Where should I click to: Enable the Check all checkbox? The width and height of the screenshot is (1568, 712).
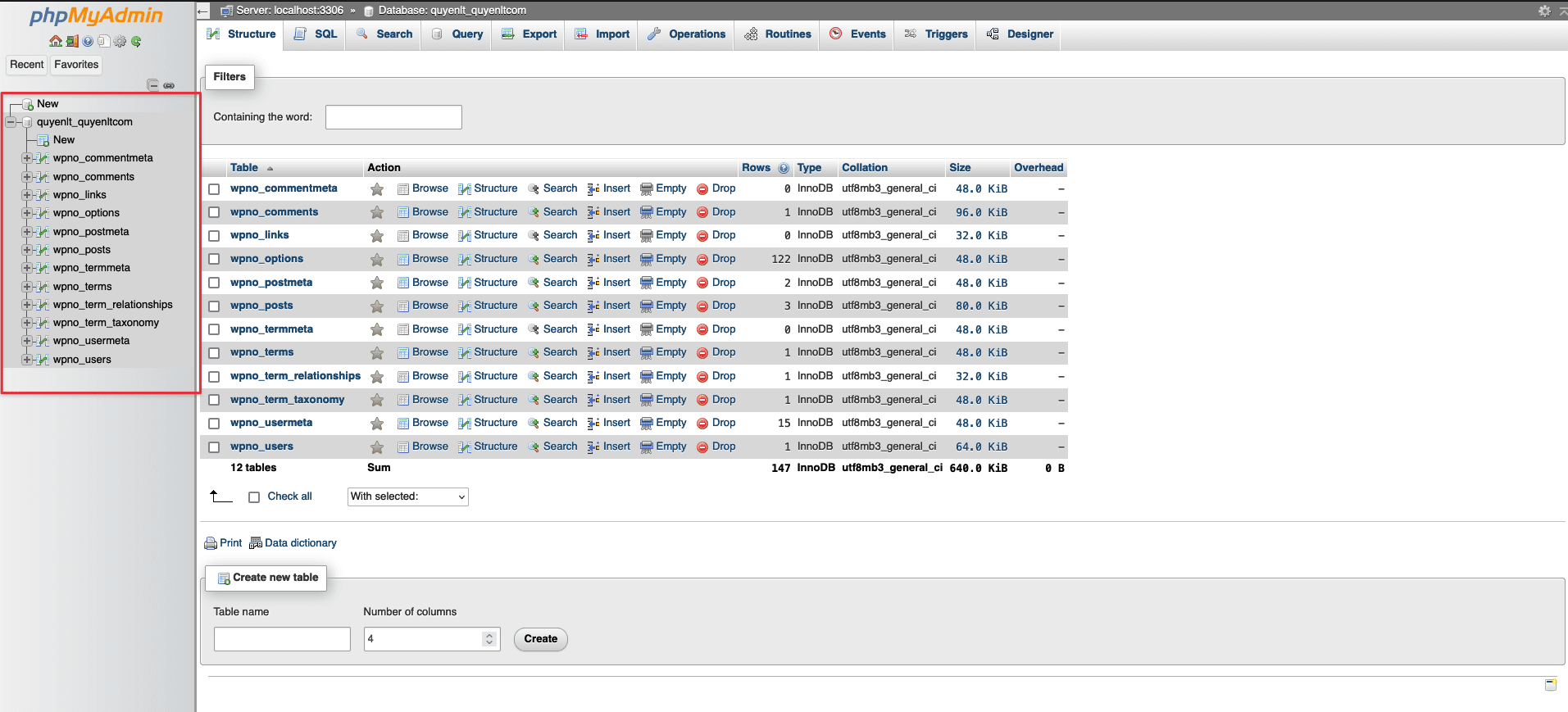254,497
